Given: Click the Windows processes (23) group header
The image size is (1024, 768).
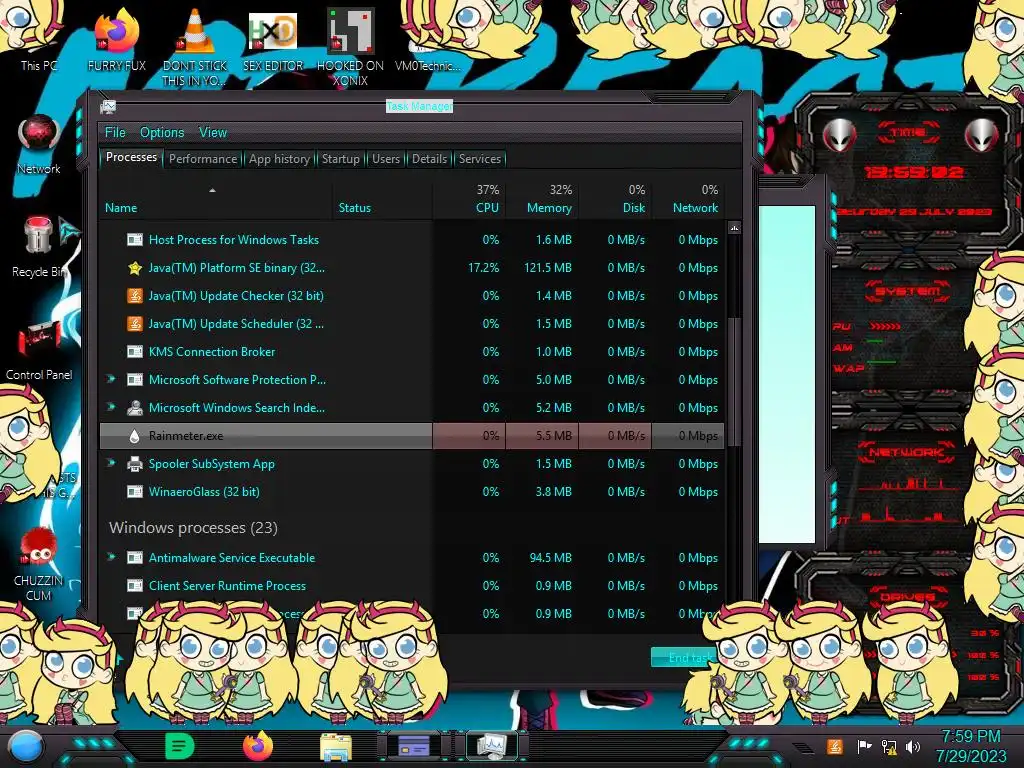Looking at the screenshot, I should 193,528.
